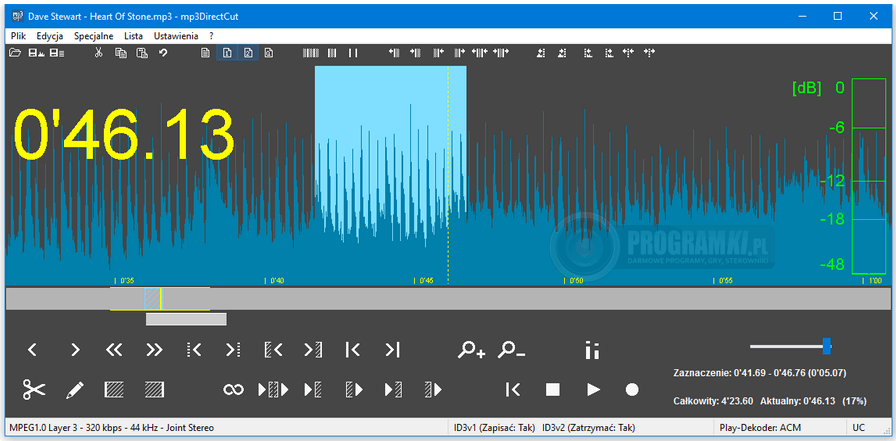Undo the last edit with curved arrow icon
The width and height of the screenshot is (896, 441).
click(163, 53)
